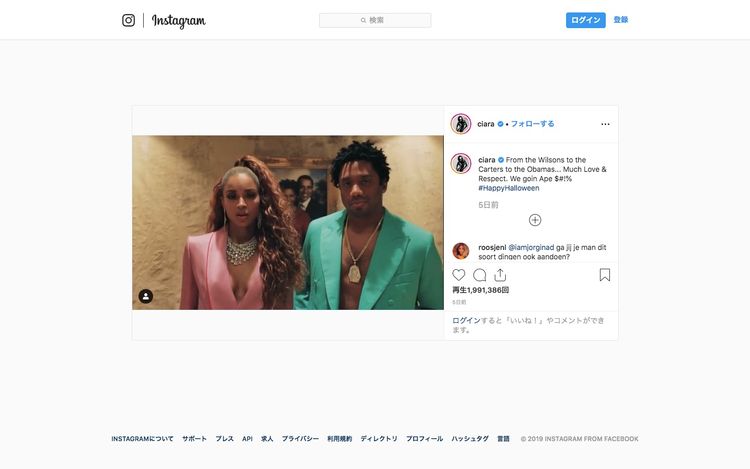This screenshot has height=469, width=750.
Task: Click the @iamjorginad mention in comment
Action: pyautogui.click(x=532, y=246)
